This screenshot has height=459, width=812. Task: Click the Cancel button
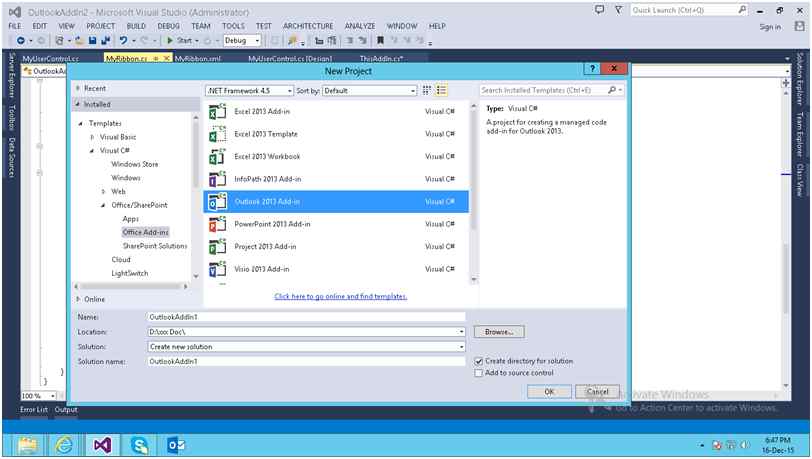coord(598,392)
